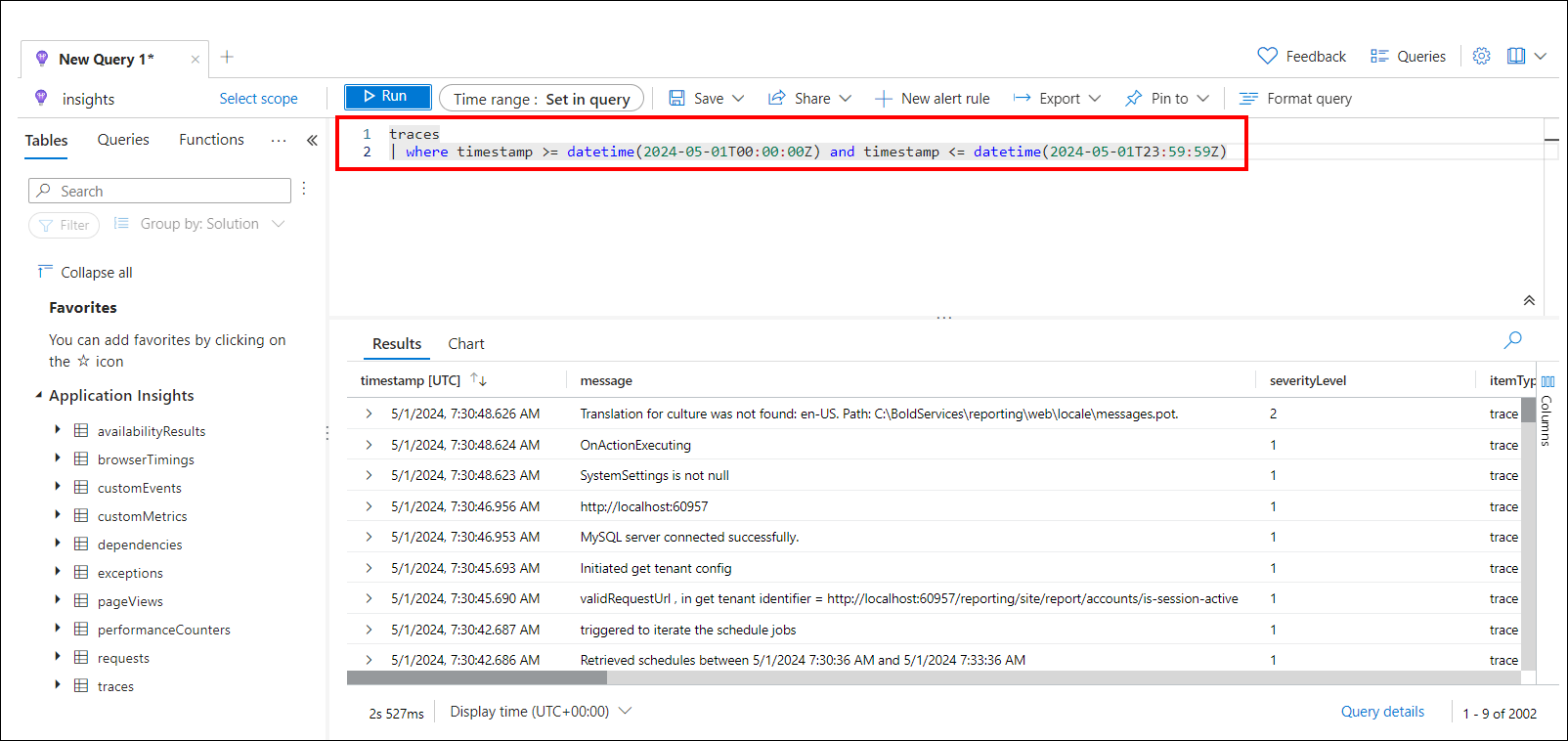Click the severityLevel column header

pyautogui.click(x=1308, y=380)
